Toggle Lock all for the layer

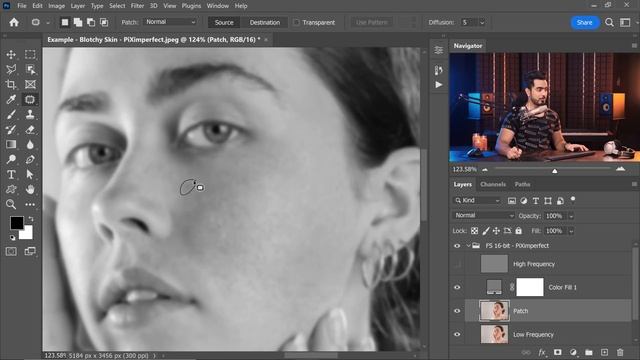[x=518, y=231]
